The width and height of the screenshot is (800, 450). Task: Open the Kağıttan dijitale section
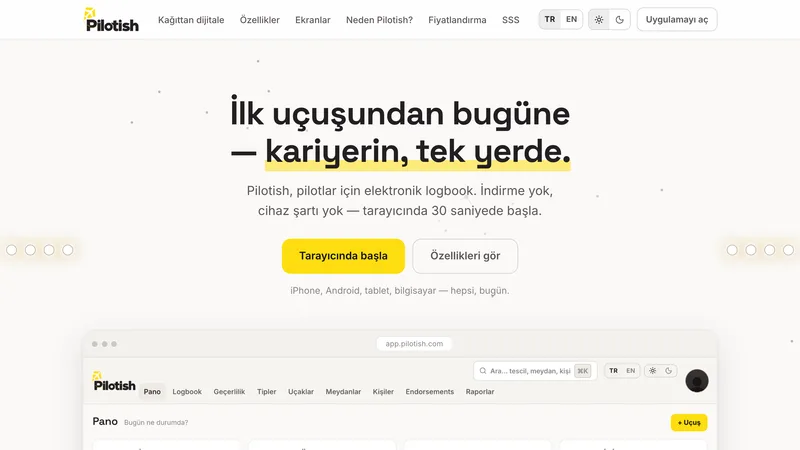pyautogui.click(x=191, y=20)
